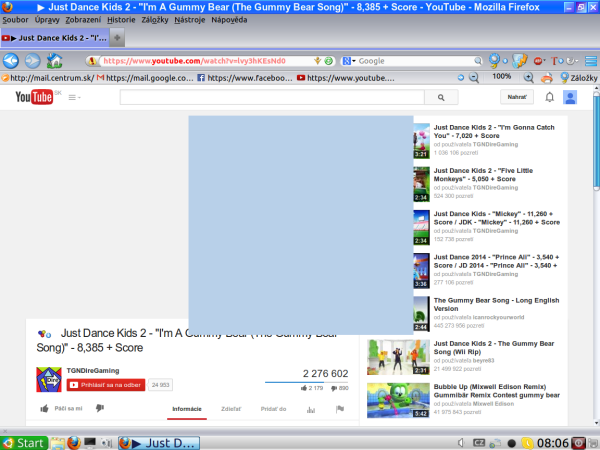Open the Historie menu

pyautogui.click(x=121, y=20)
